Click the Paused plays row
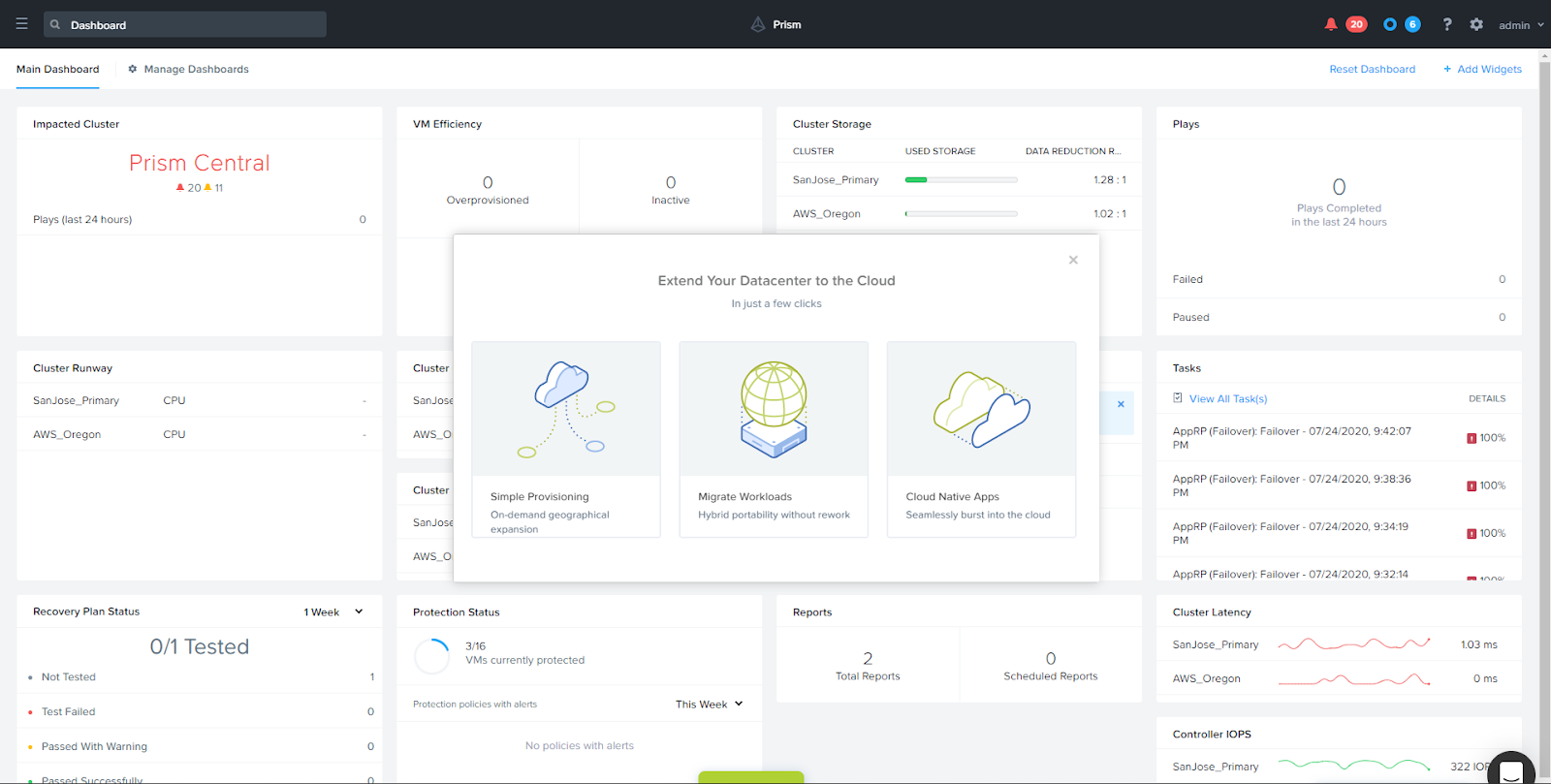This screenshot has width=1551, height=784. (1339, 317)
